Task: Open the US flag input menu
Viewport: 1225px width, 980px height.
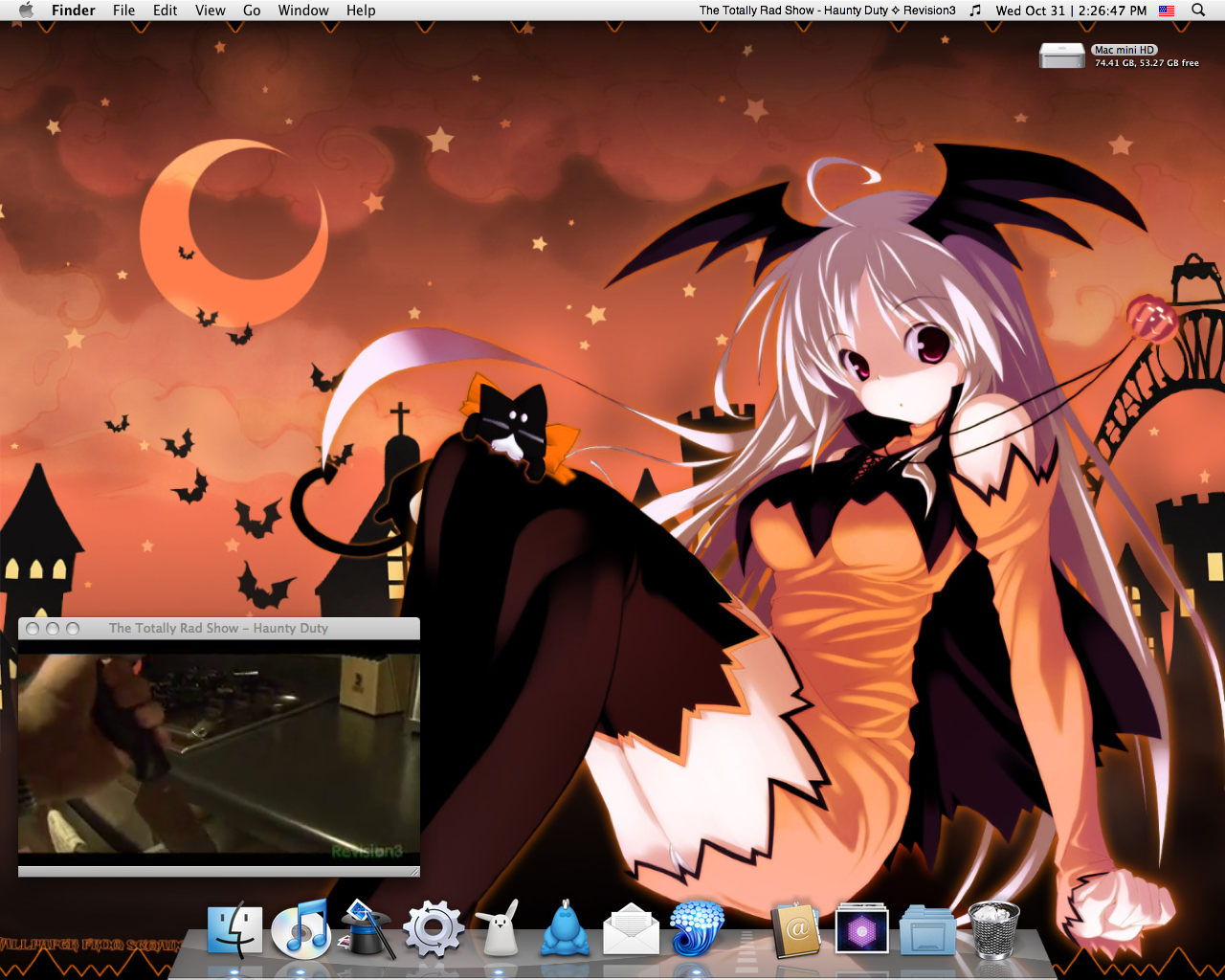Action: [x=1167, y=11]
